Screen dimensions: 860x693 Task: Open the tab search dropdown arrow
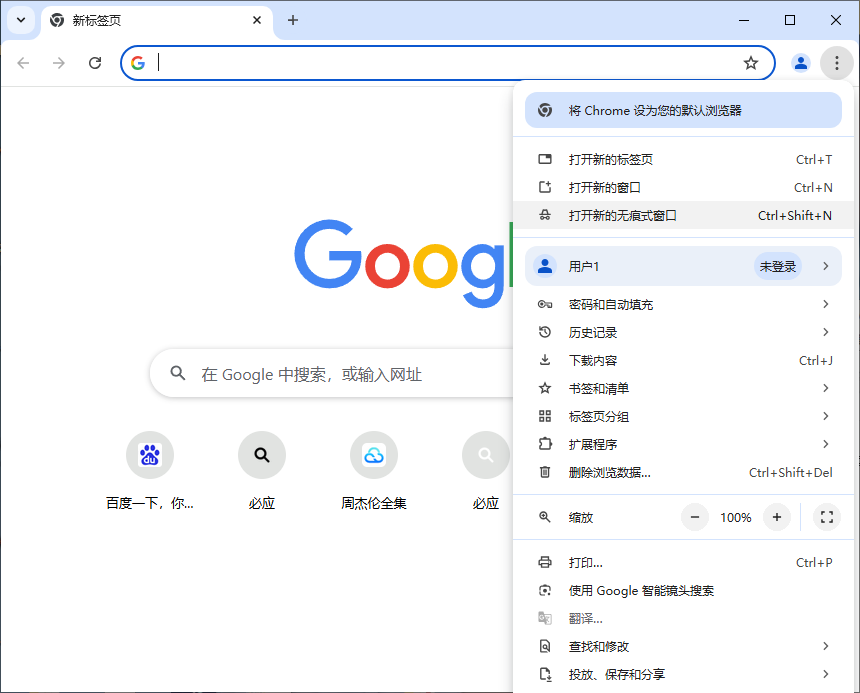(22, 20)
